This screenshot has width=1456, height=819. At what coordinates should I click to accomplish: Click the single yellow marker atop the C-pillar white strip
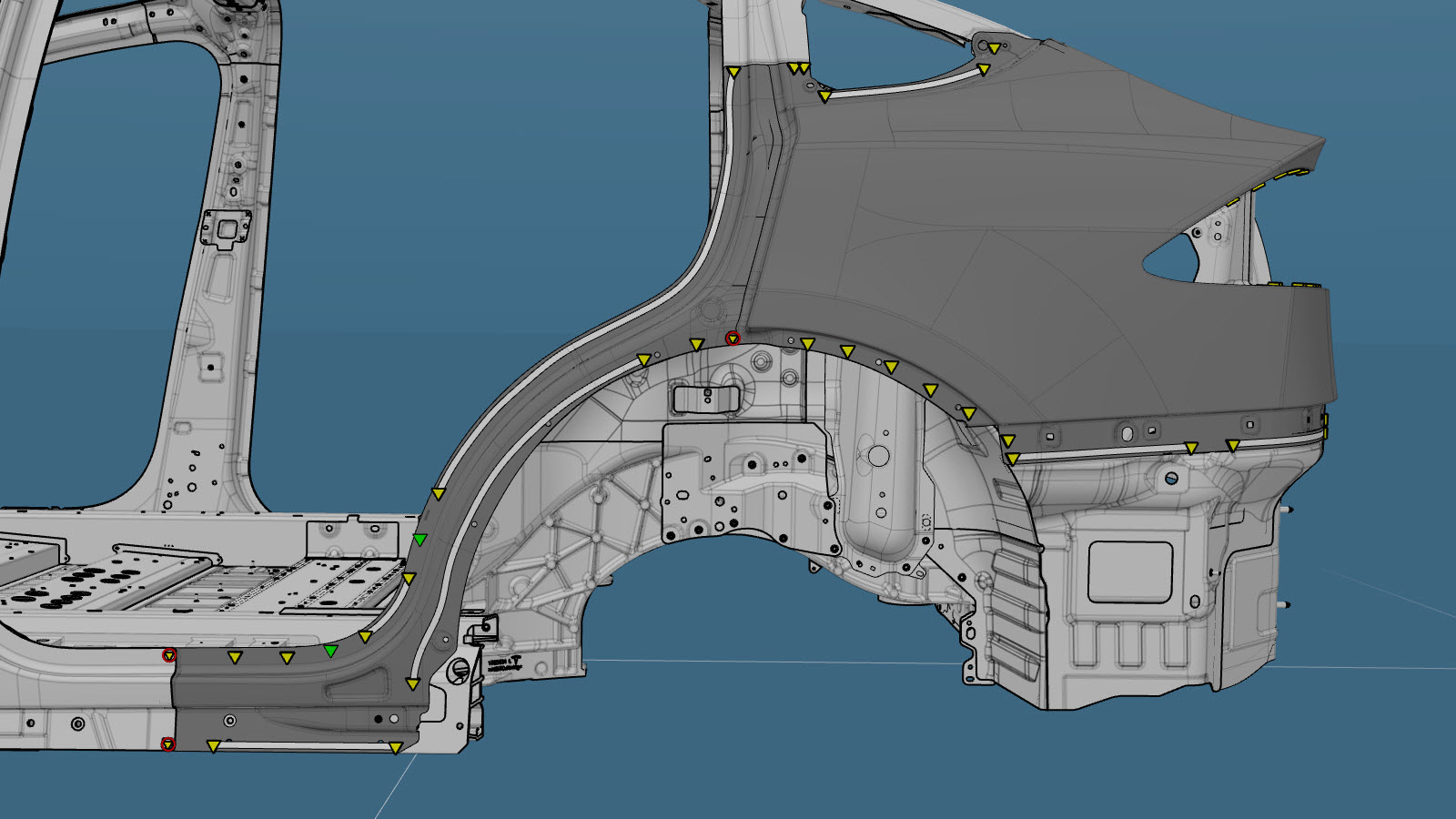(x=733, y=72)
